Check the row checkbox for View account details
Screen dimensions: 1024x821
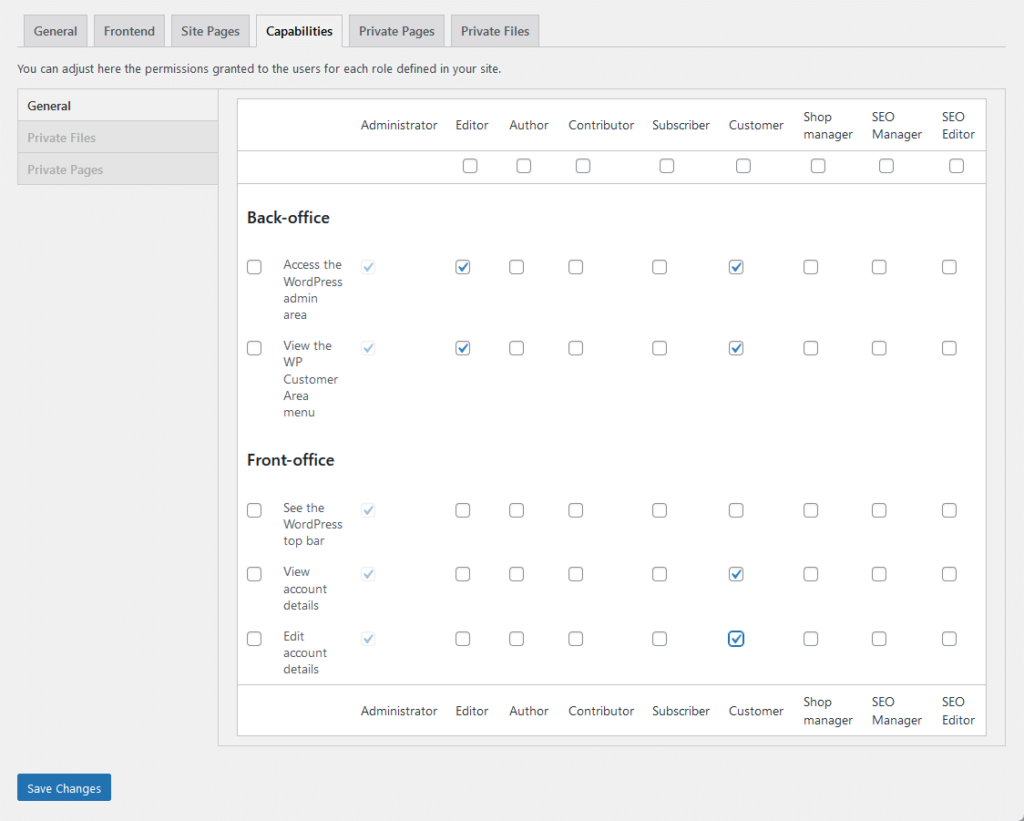coord(254,574)
